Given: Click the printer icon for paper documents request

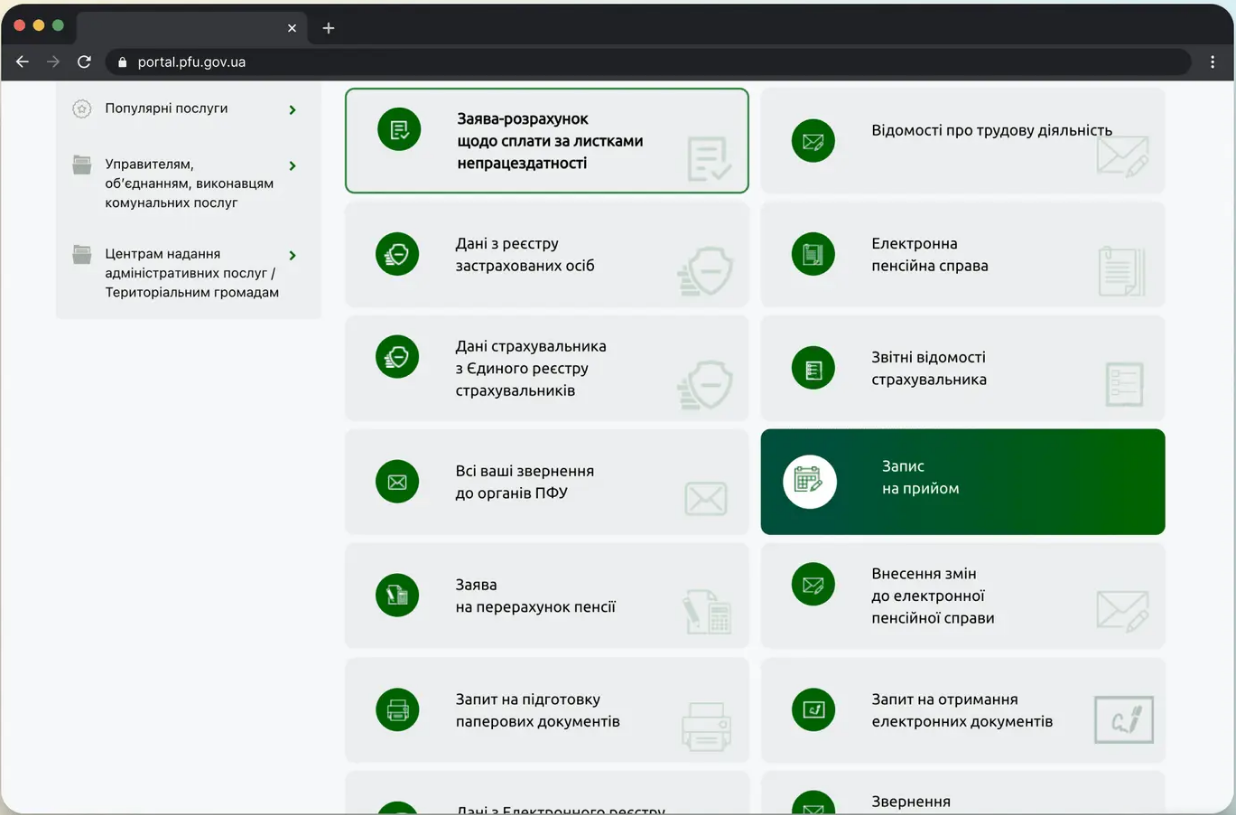Looking at the screenshot, I should [397, 710].
